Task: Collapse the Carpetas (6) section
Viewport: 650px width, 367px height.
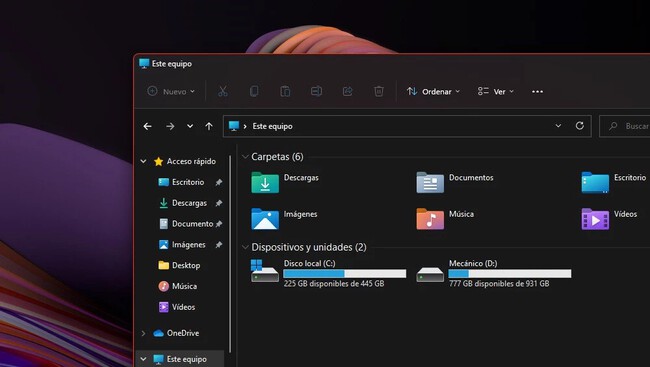Action: [245, 157]
